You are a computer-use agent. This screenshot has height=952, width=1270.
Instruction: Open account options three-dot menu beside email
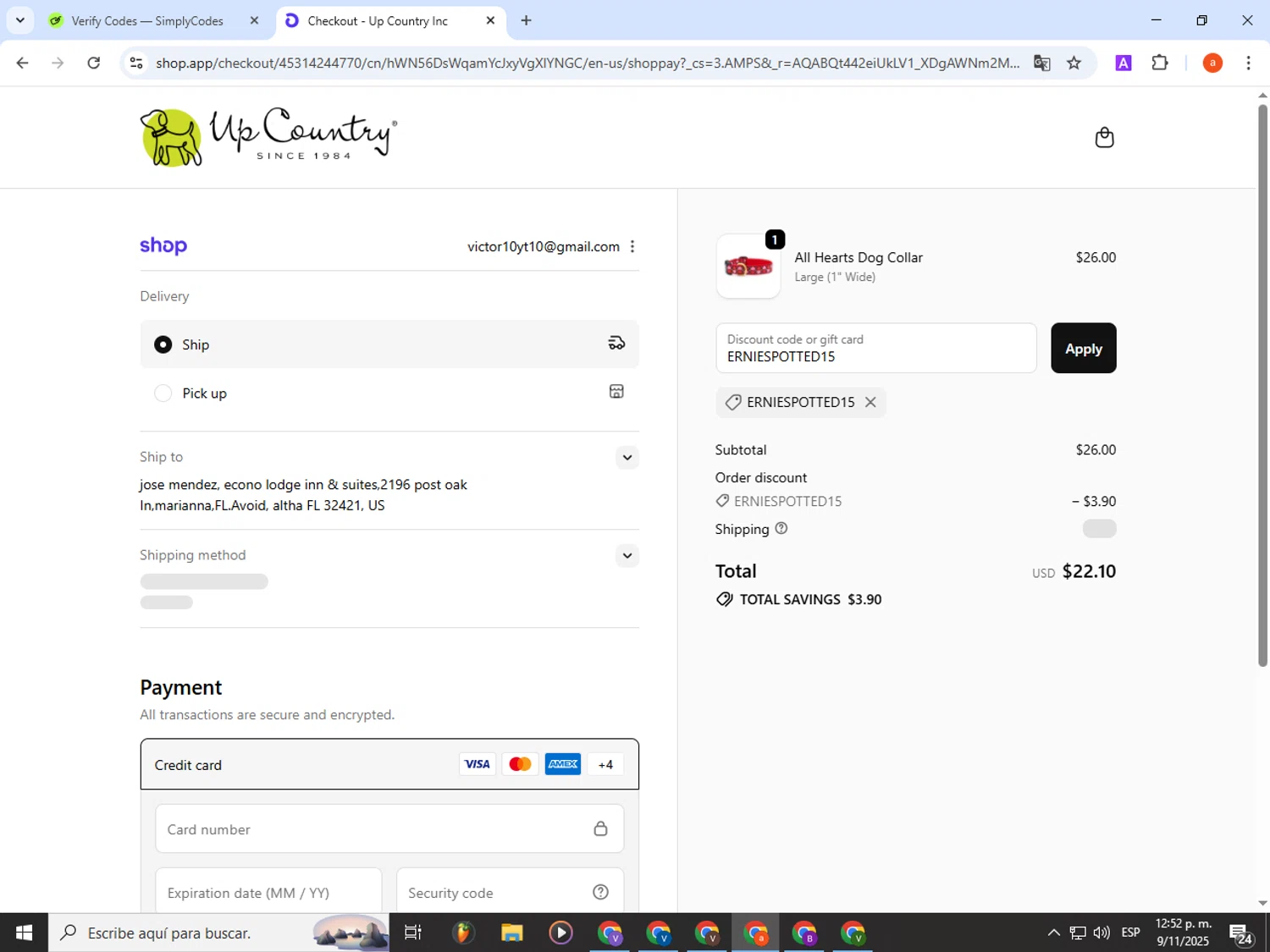click(x=632, y=246)
